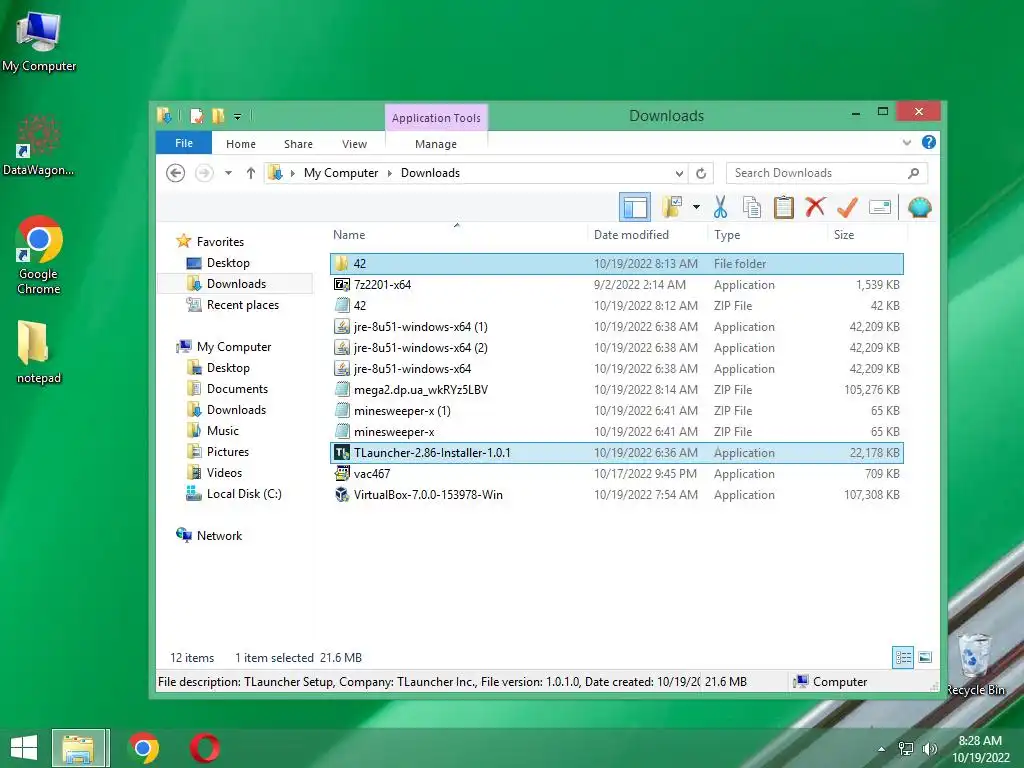Select mega2.dp.ua_wkRYz5LBV ZIP file
Screen dimensions: 1024x768
tap(616, 390)
